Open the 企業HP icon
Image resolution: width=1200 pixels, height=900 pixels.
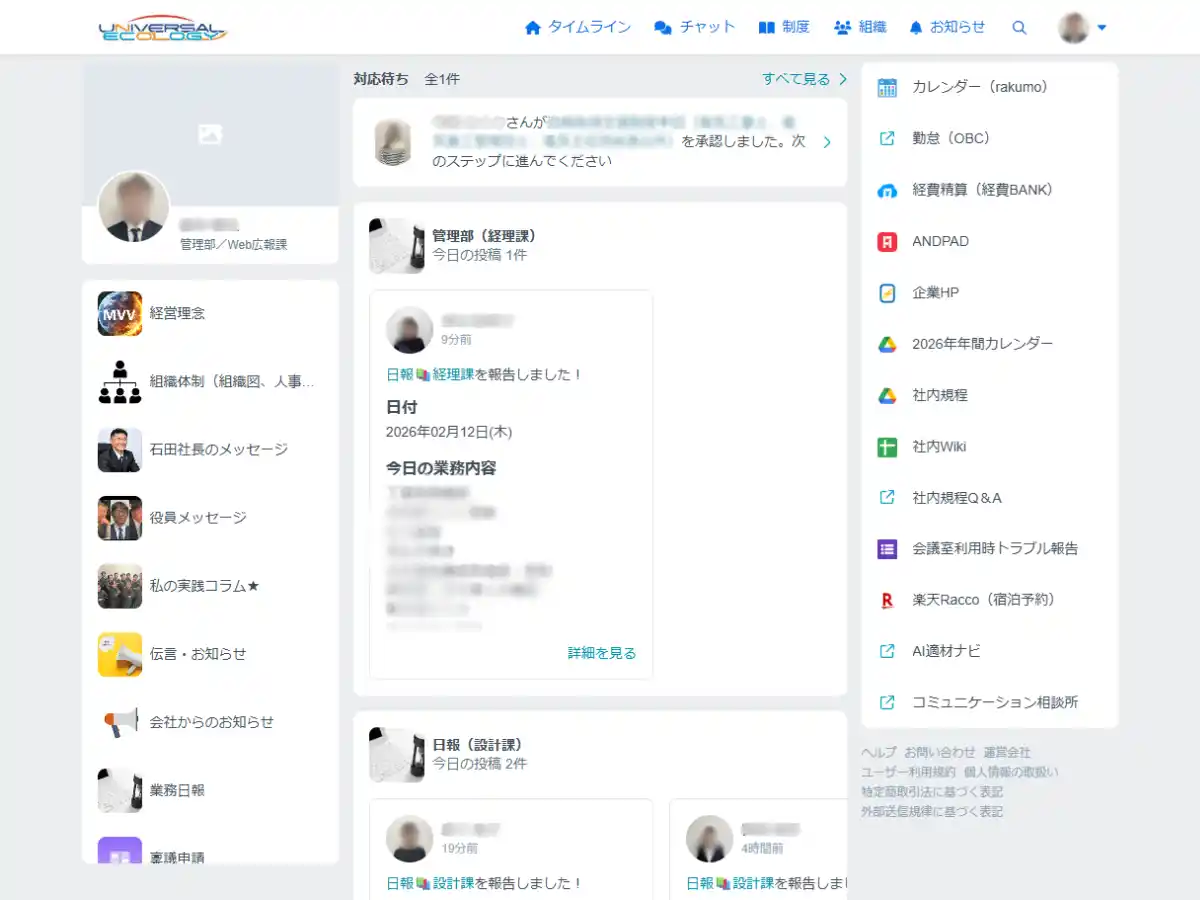coord(887,293)
